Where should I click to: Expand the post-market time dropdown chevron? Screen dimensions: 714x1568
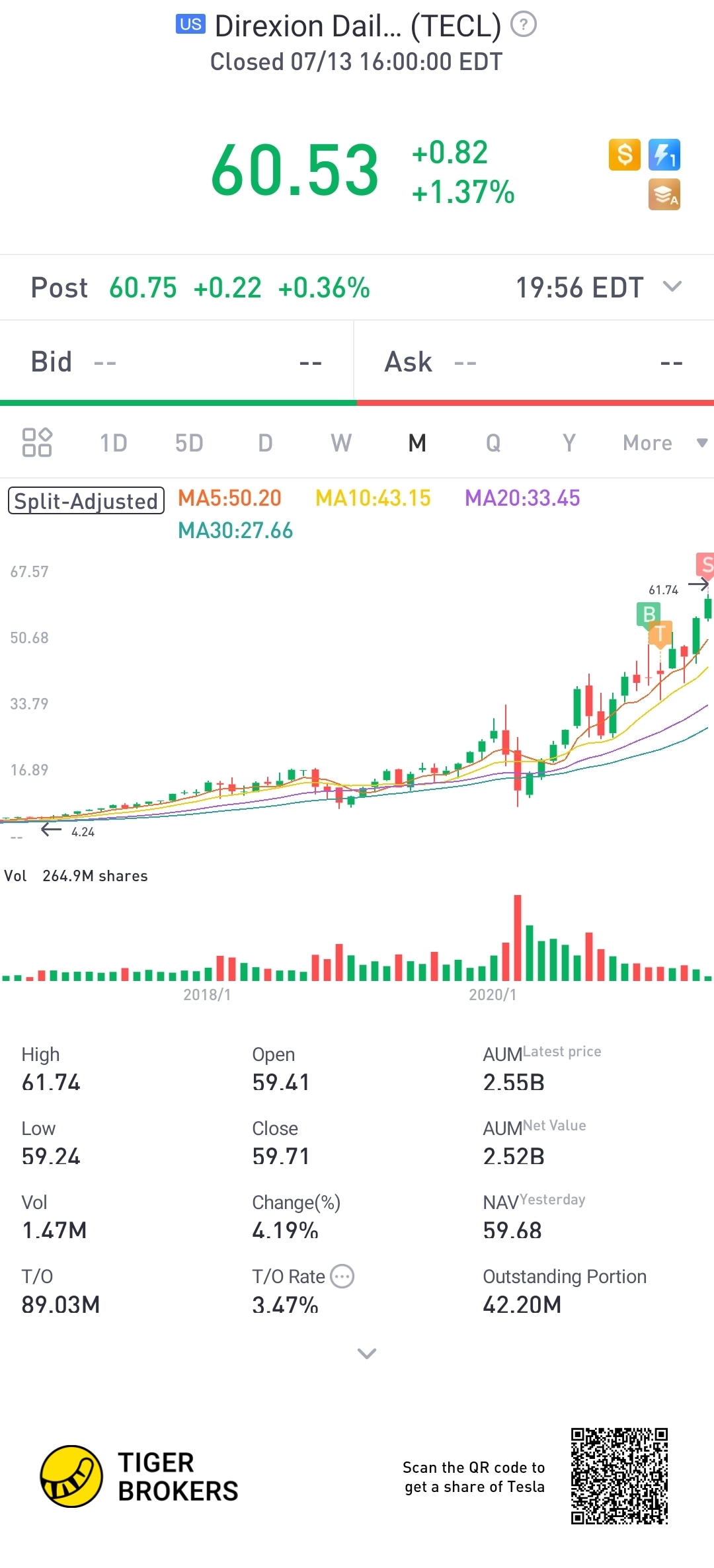coord(672,286)
